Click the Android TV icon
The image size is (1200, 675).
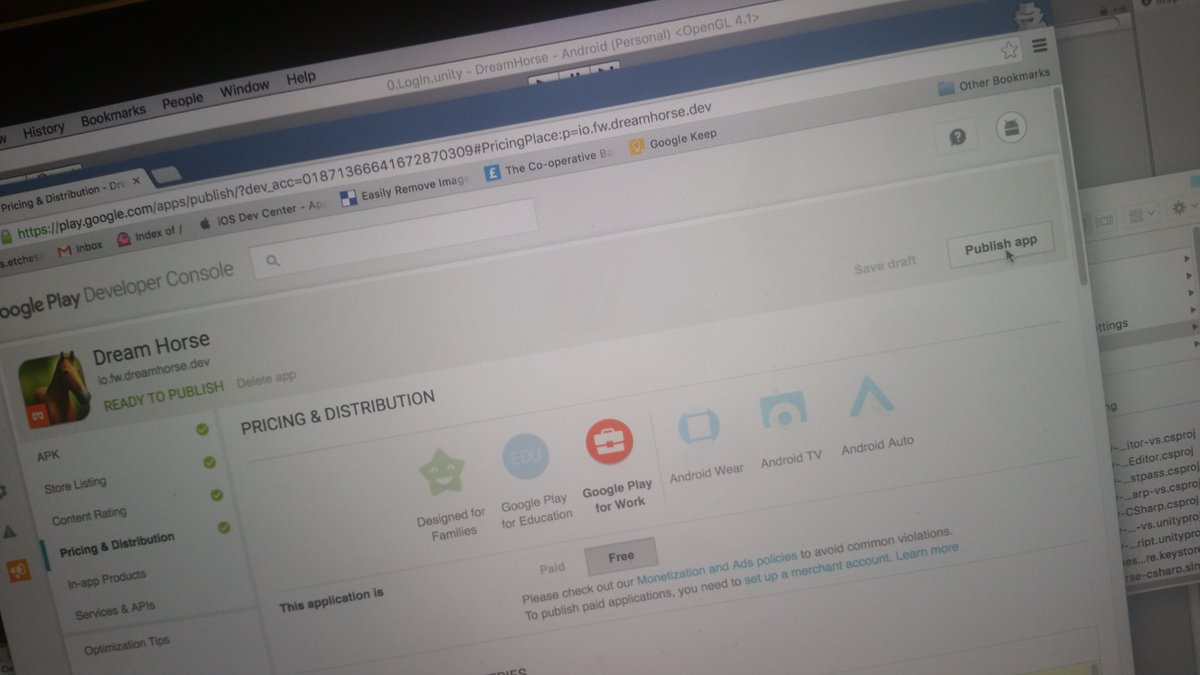click(x=782, y=412)
